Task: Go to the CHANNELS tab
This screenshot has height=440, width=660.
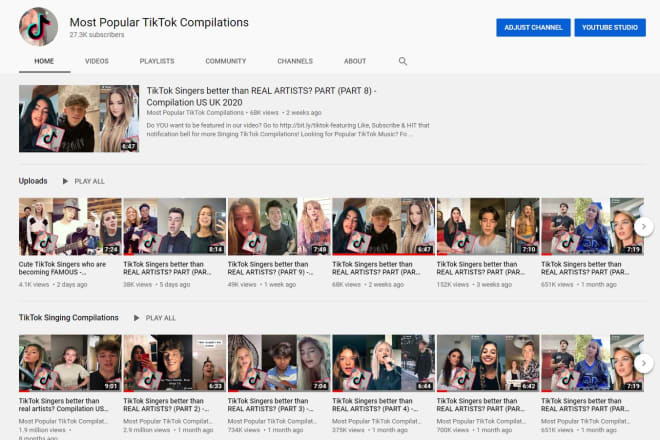Action: coord(295,61)
